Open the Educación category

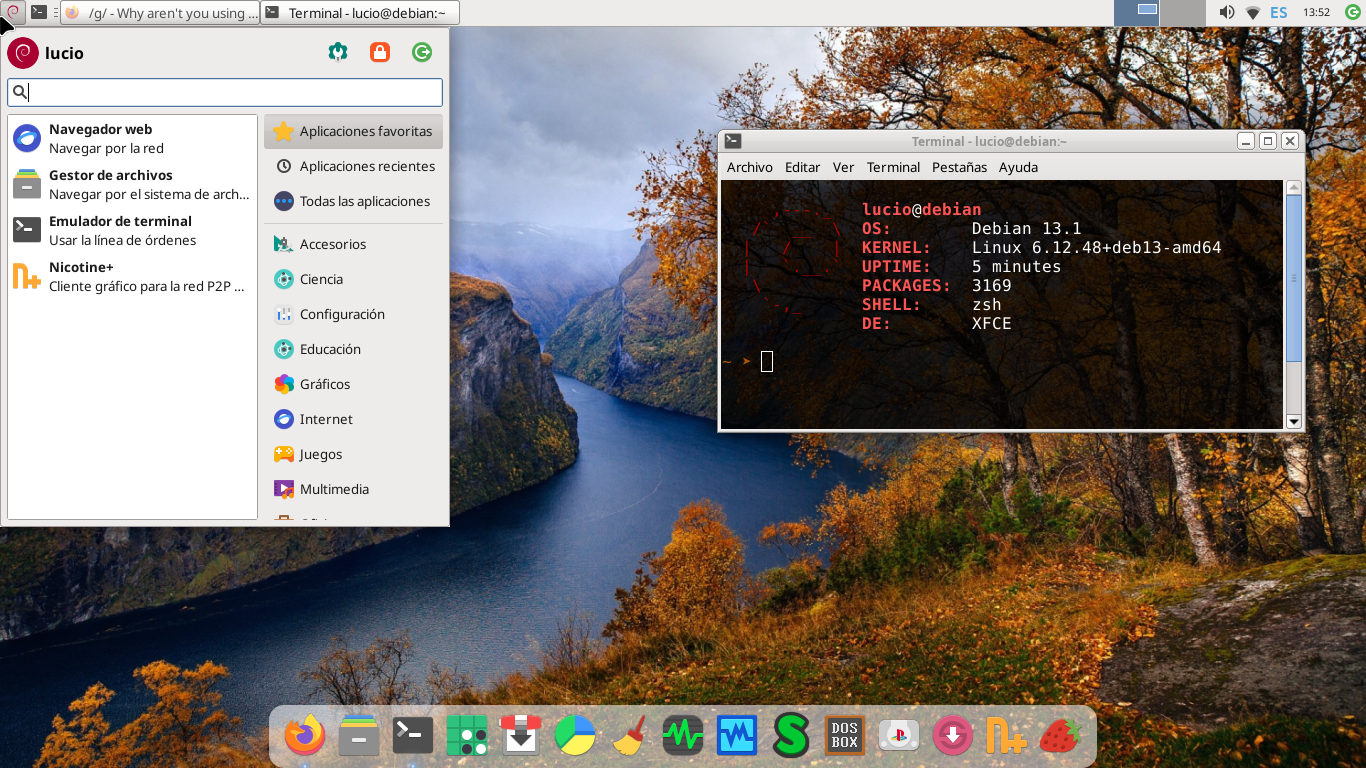(354, 349)
